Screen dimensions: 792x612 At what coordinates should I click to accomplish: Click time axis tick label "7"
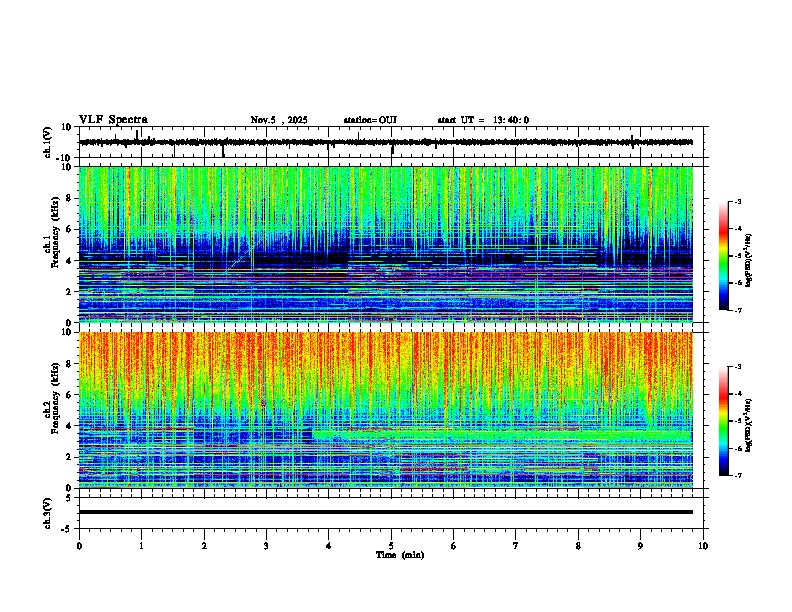(516, 546)
